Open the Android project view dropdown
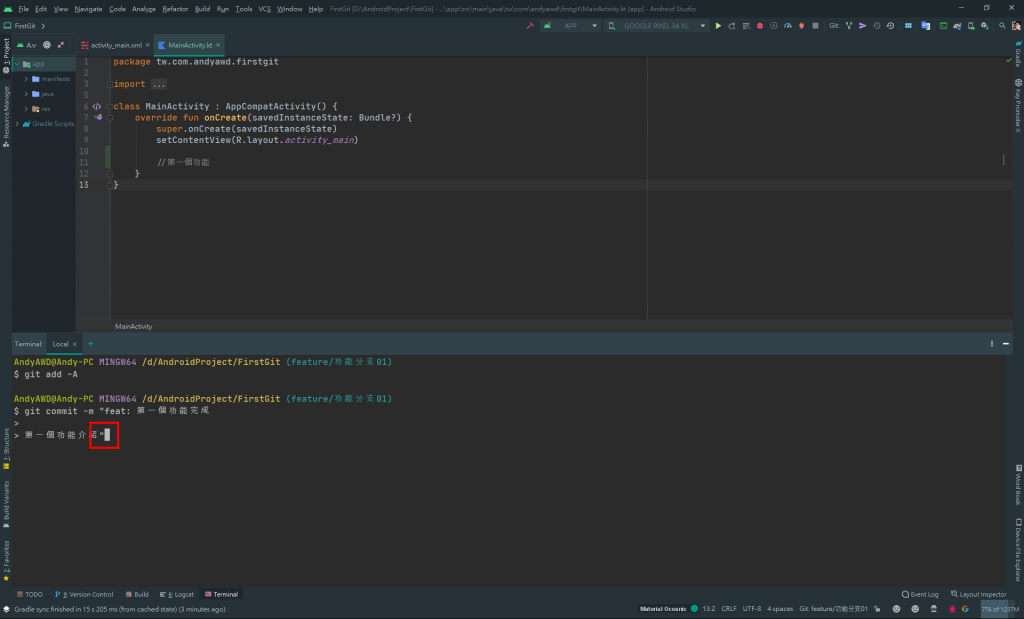 [27, 45]
